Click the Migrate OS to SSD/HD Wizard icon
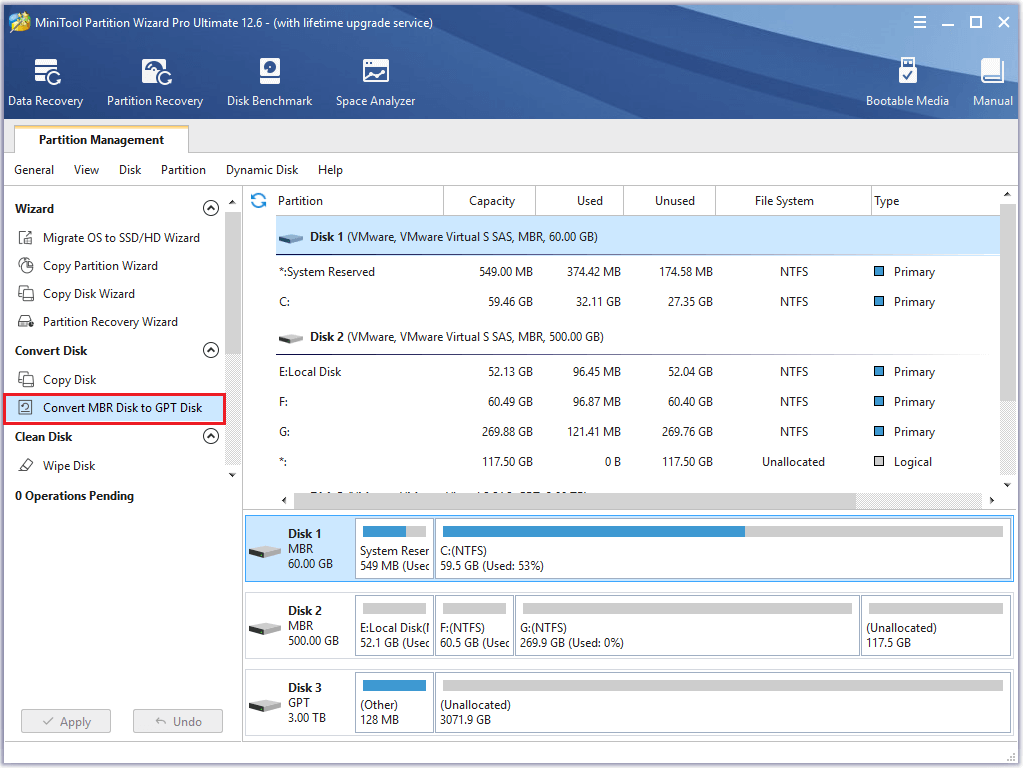The width and height of the screenshot is (1024, 769). 25,238
